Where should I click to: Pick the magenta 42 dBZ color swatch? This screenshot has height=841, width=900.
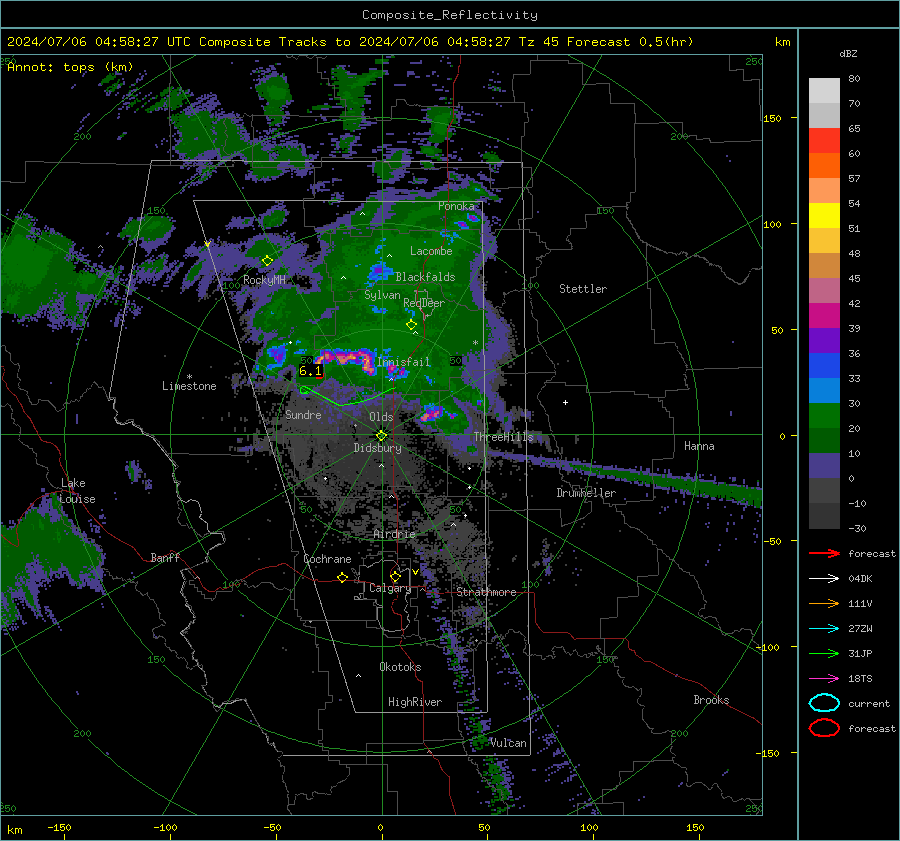click(824, 316)
